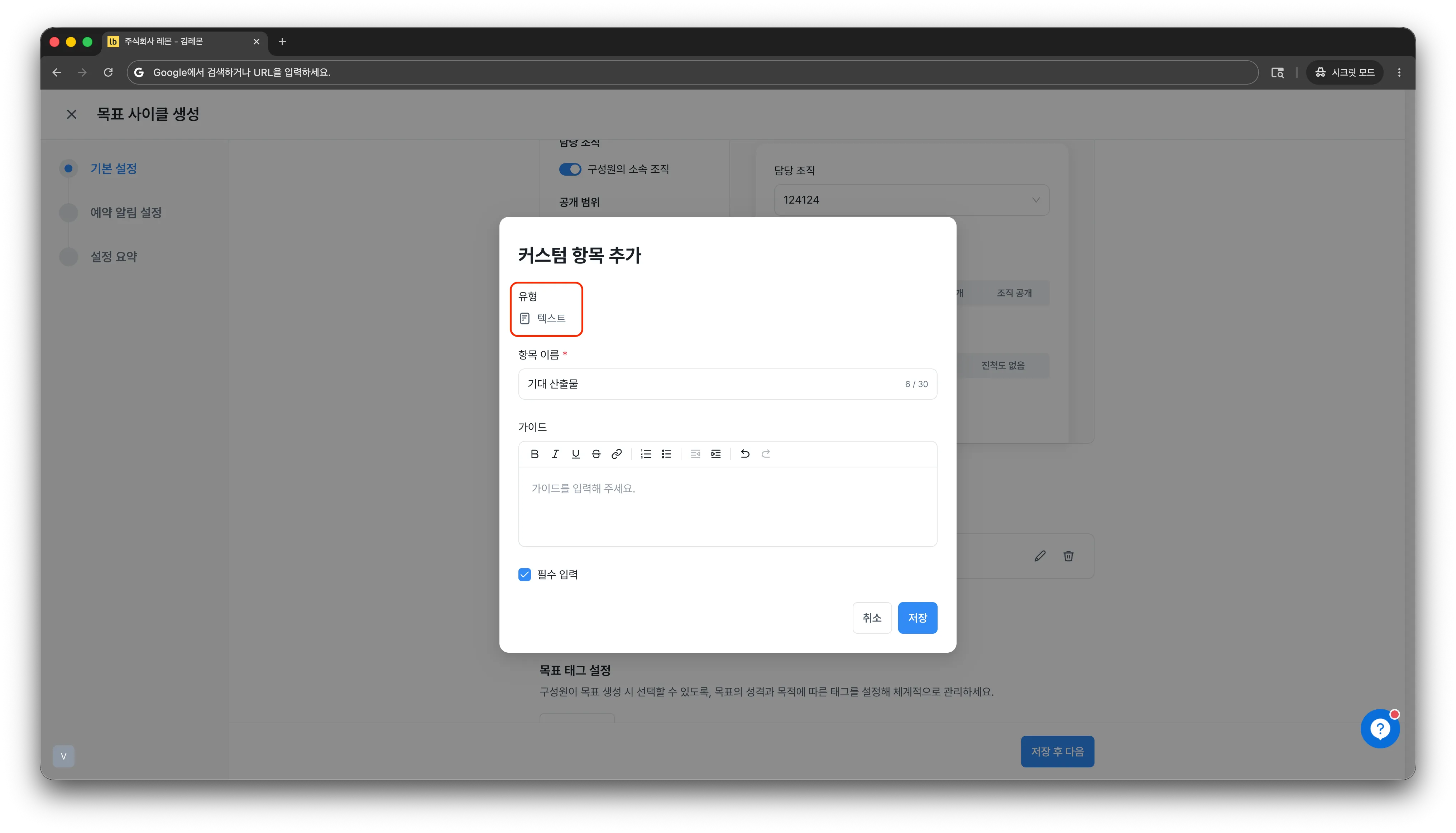Image resolution: width=1456 pixels, height=833 pixels.
Task: Open a new browser tab
Action: [282, 41]
